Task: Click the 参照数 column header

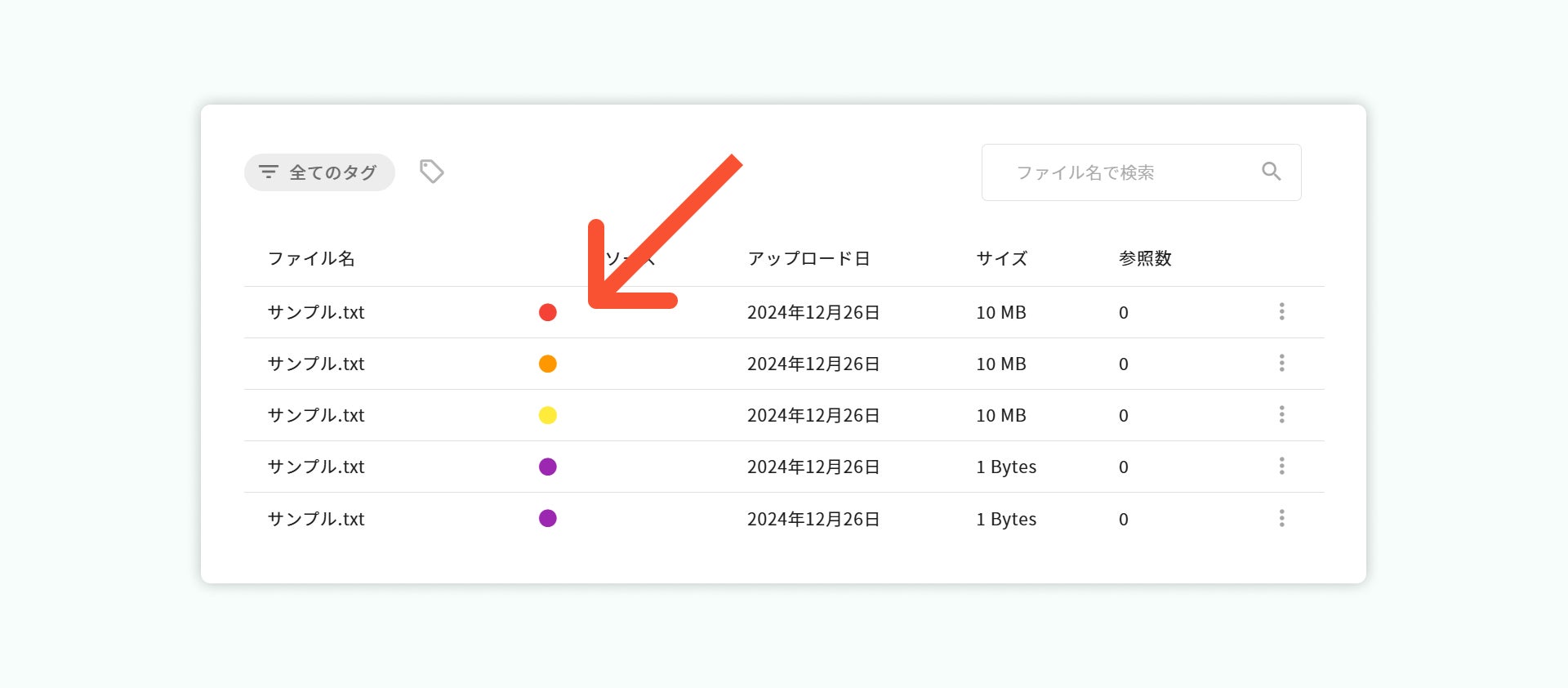Action: (x=1145, y=259)
